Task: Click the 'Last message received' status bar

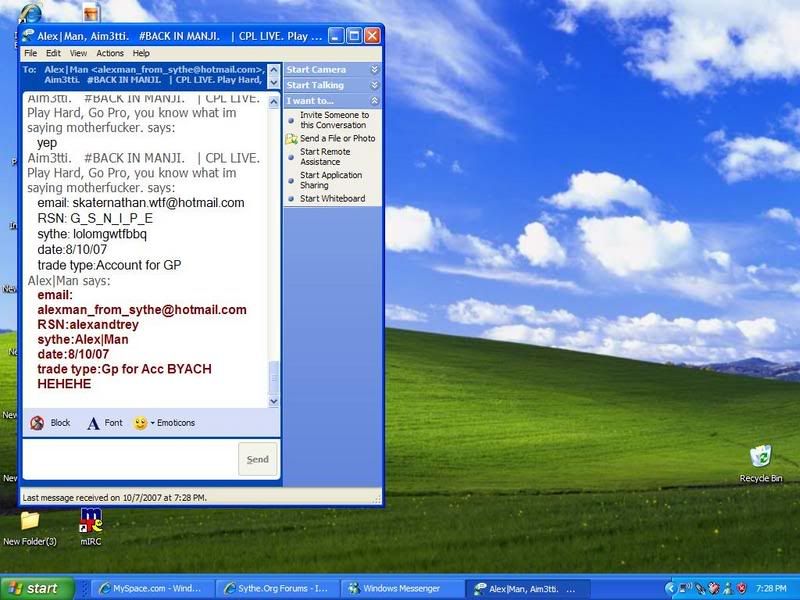Action: 115,497
